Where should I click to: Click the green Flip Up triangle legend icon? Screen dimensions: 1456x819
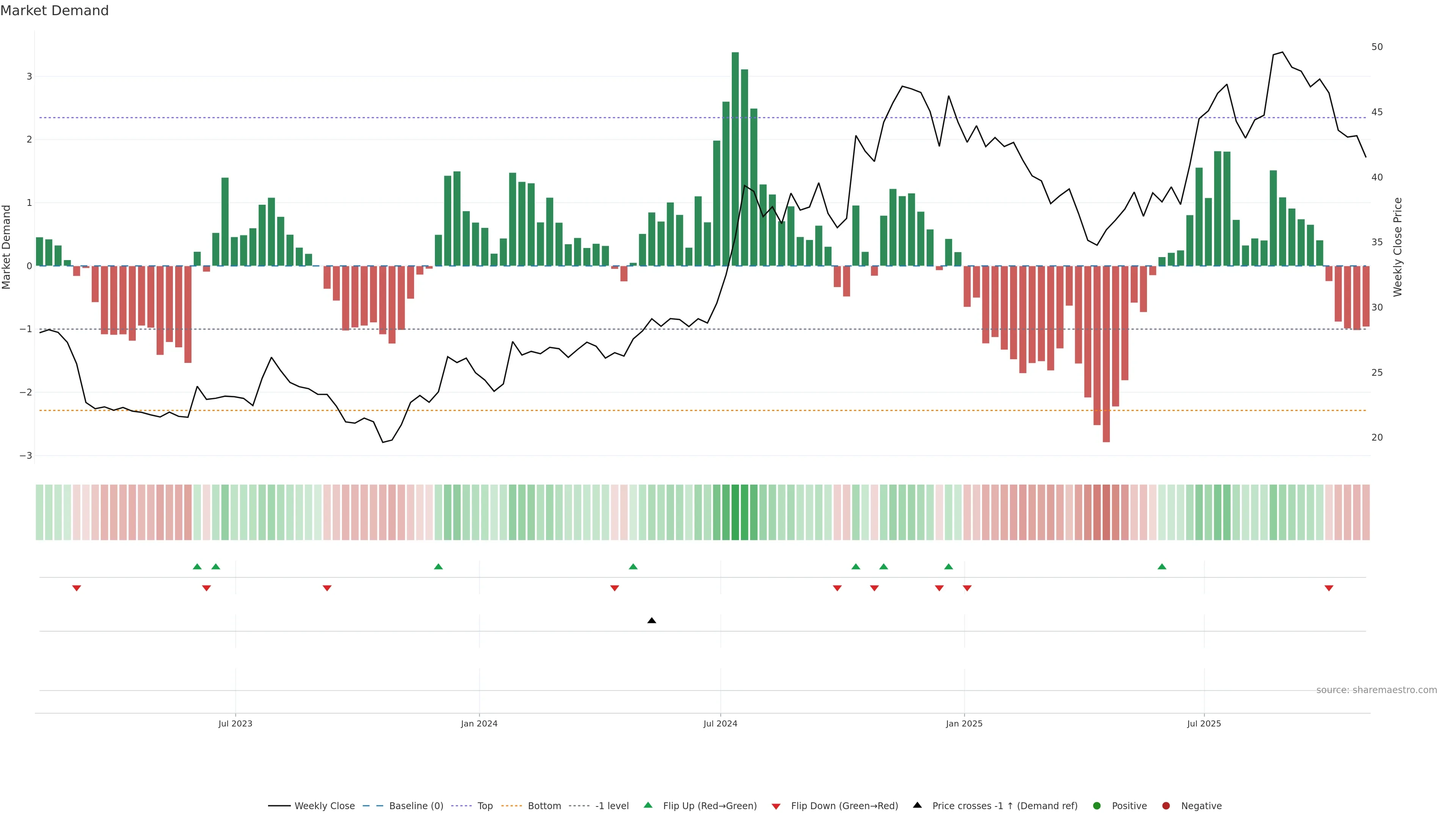pyautogui.click(x=648, y=805)
